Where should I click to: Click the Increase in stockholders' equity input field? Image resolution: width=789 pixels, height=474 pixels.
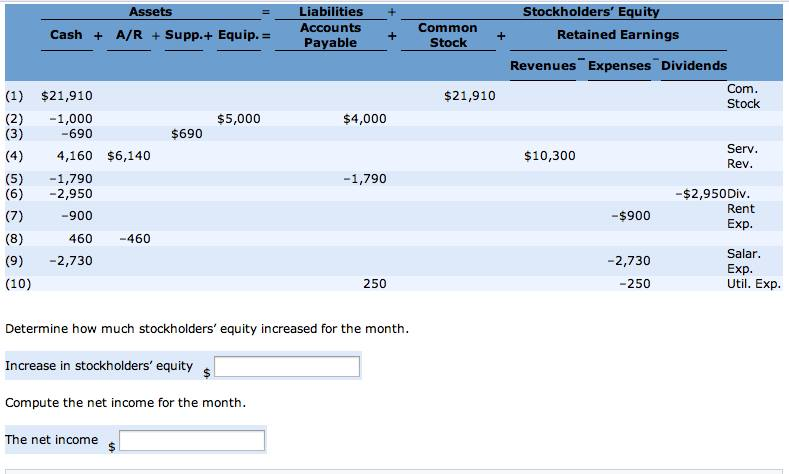[x=287, y=366]
